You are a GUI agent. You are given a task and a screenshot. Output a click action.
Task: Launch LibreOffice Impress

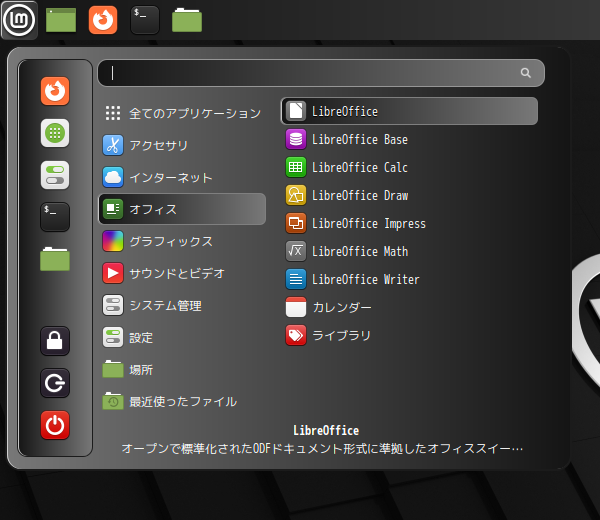coord(409,223)
